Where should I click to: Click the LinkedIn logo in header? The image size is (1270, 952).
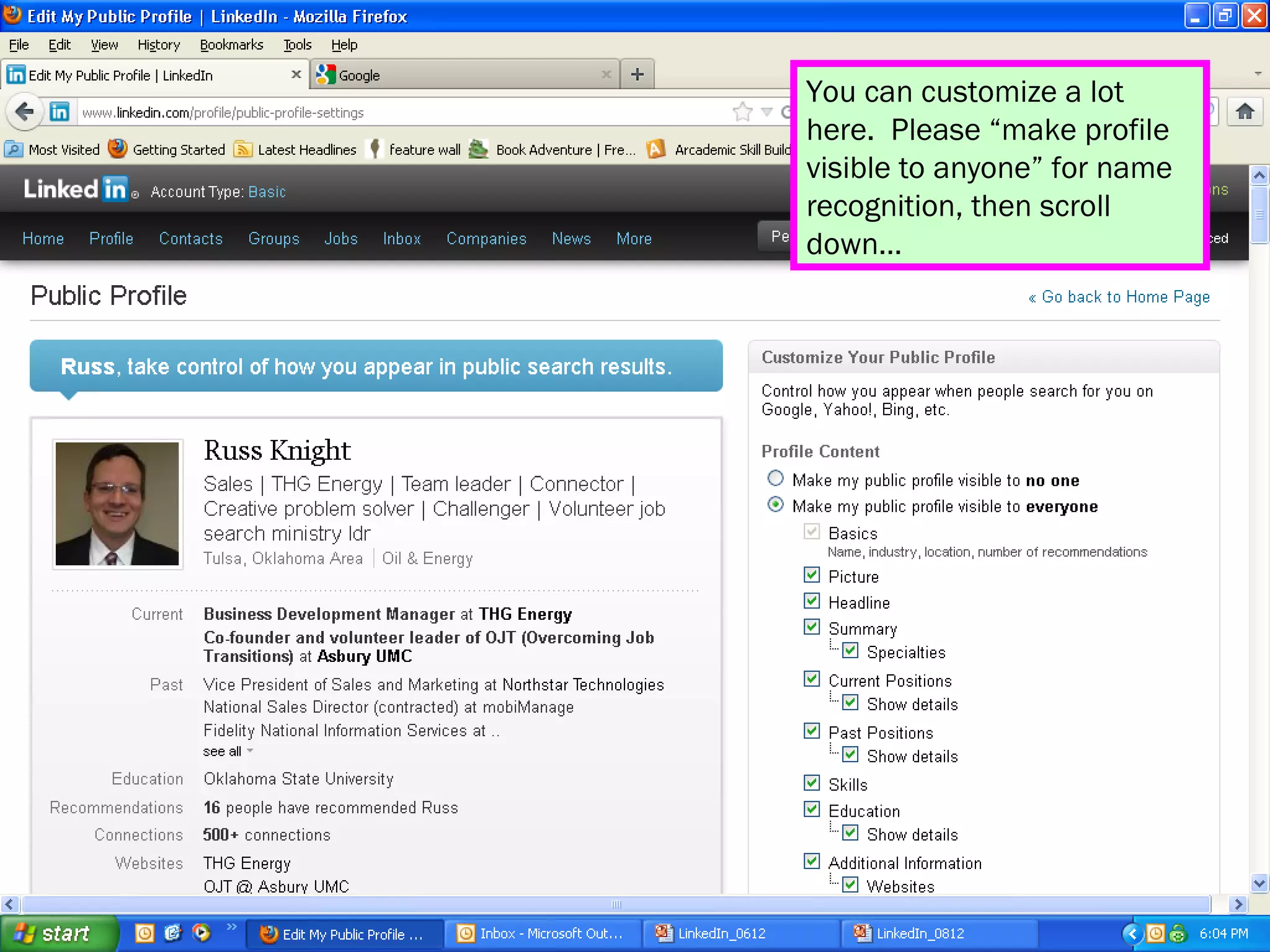point(81,189)
